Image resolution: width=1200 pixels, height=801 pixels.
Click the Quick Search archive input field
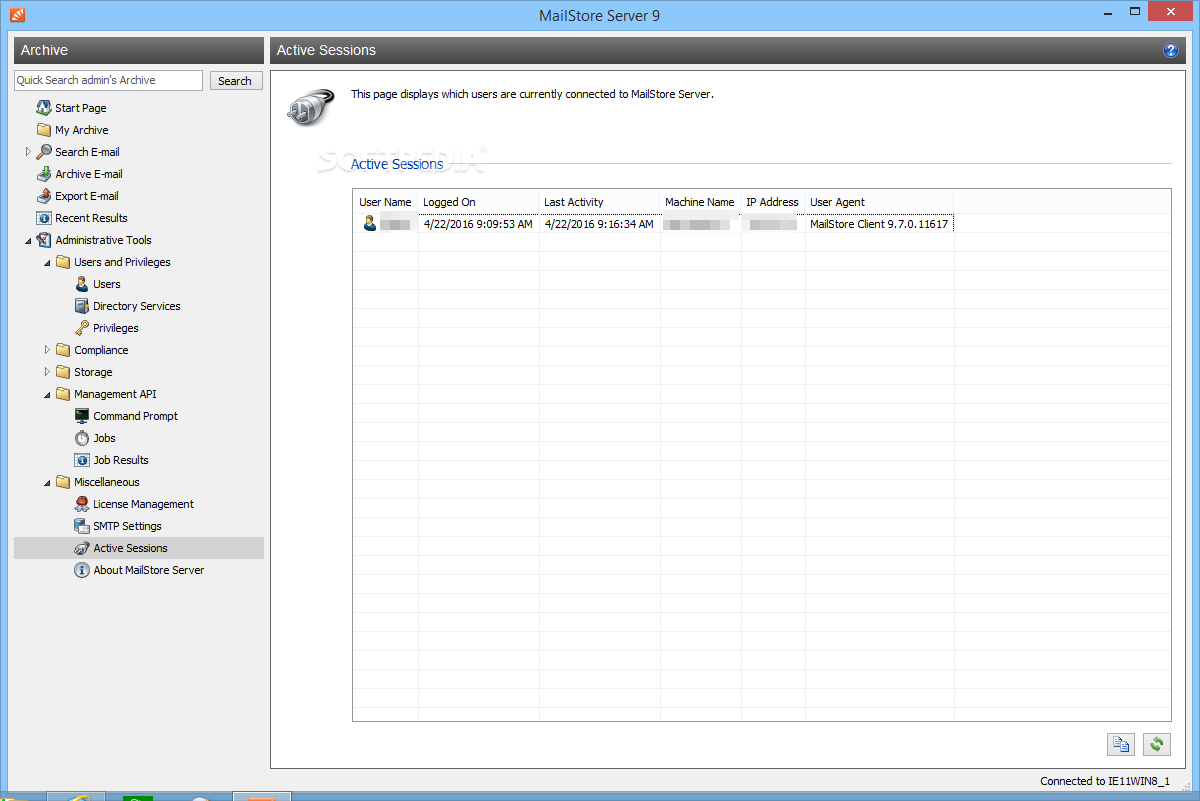[x=108, y=80]
